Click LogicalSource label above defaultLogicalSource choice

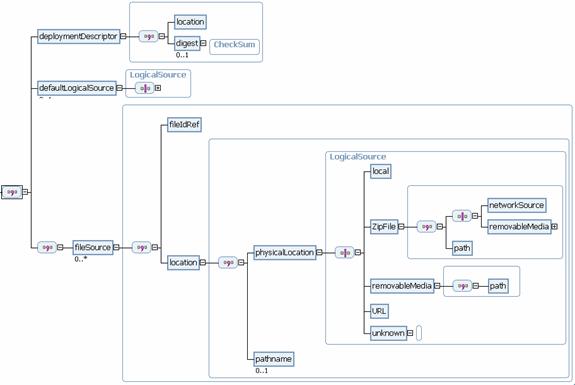[158, 75]
